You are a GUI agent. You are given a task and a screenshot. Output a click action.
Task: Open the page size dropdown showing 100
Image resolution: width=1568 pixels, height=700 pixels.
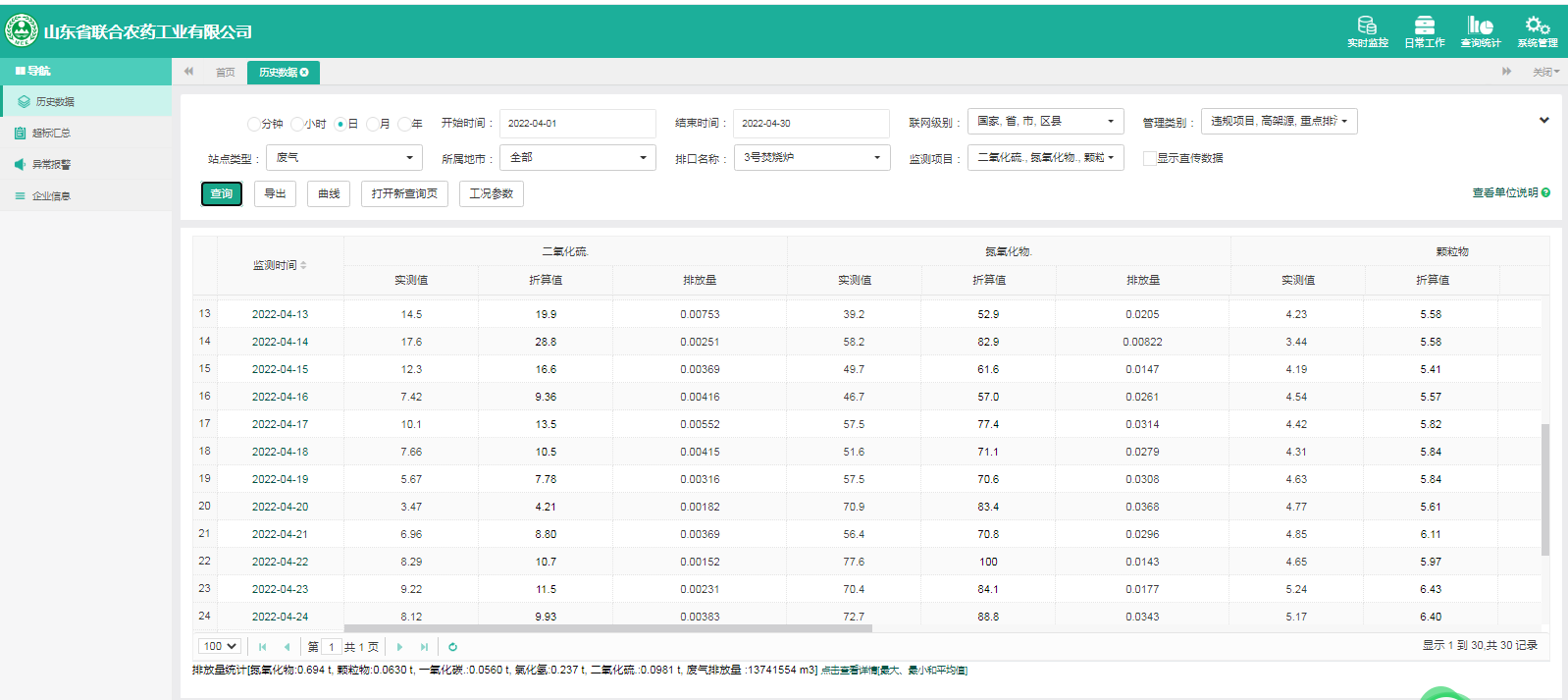[x=220, y=646]
